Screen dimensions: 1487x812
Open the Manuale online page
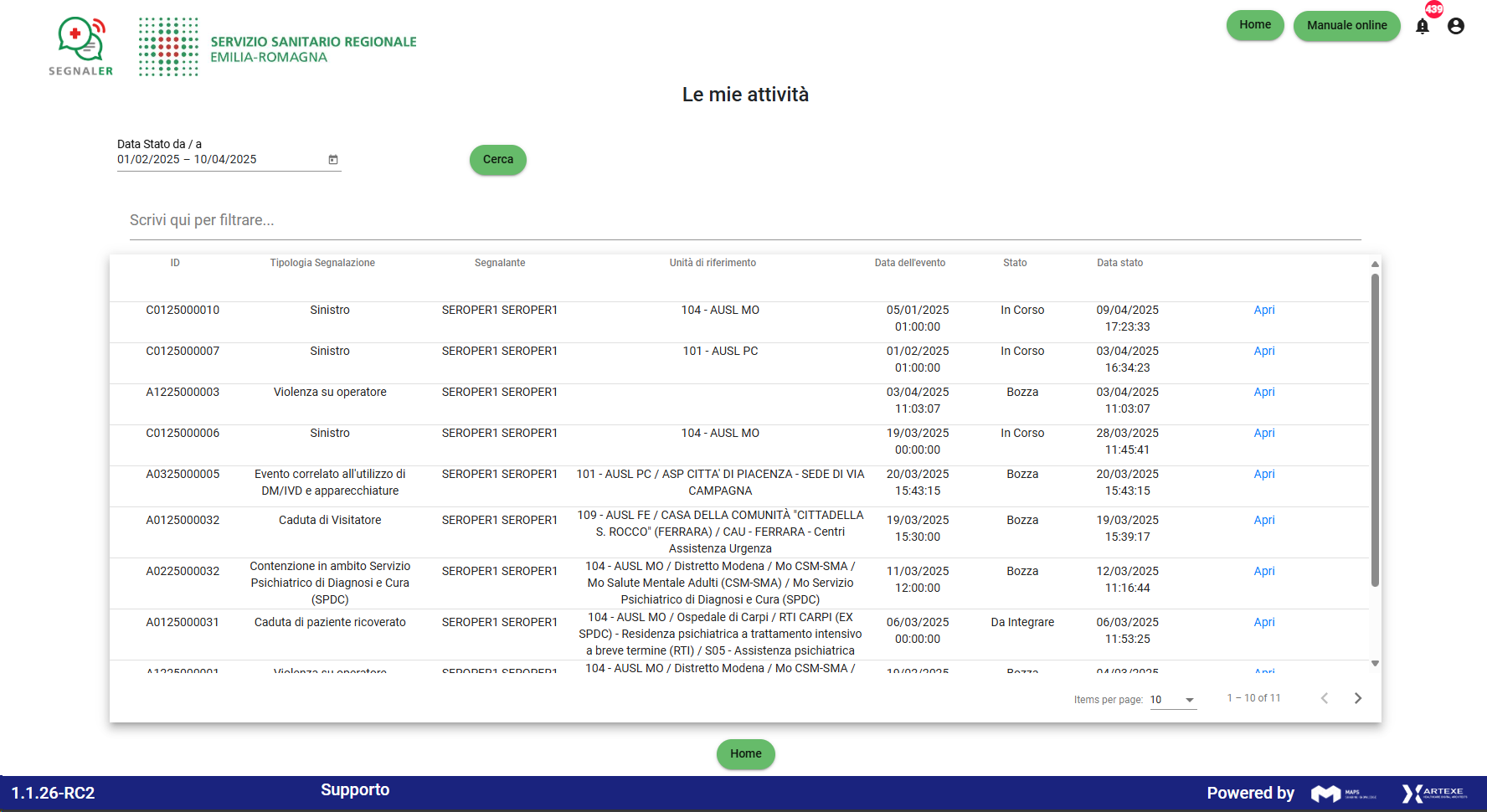(x=1346, y=26)
